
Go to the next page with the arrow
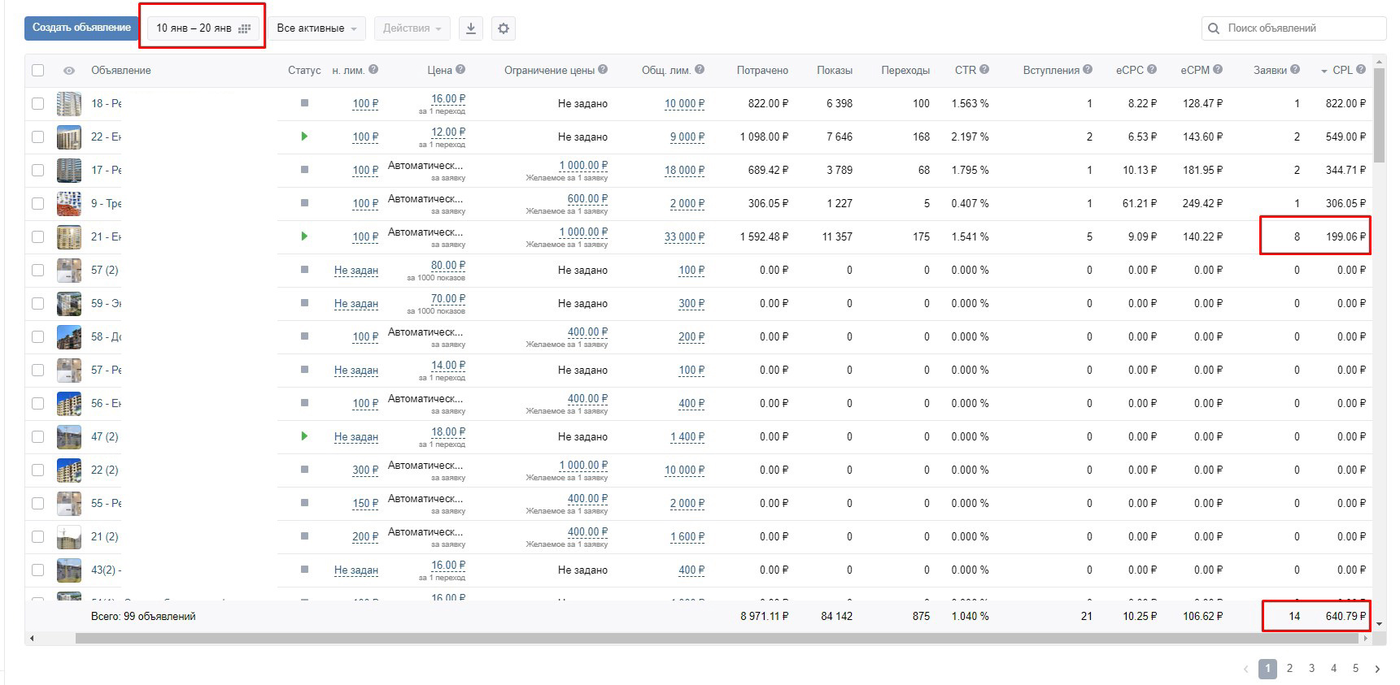pyautogui.click(x=1377, y=668)
